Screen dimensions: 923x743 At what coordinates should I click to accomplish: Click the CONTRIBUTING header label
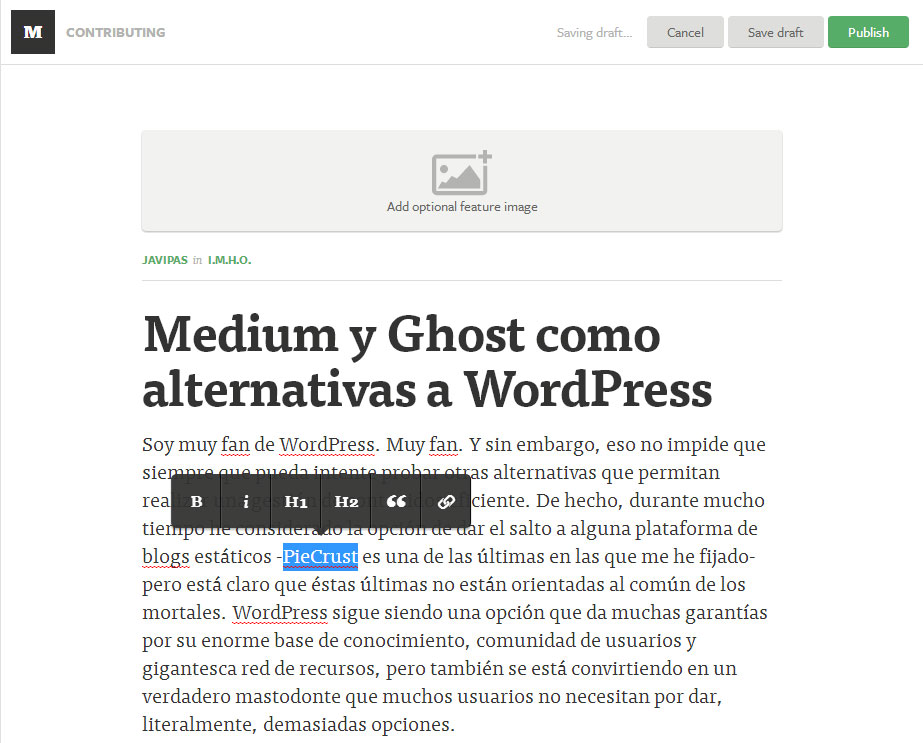(x=116, y=32)
